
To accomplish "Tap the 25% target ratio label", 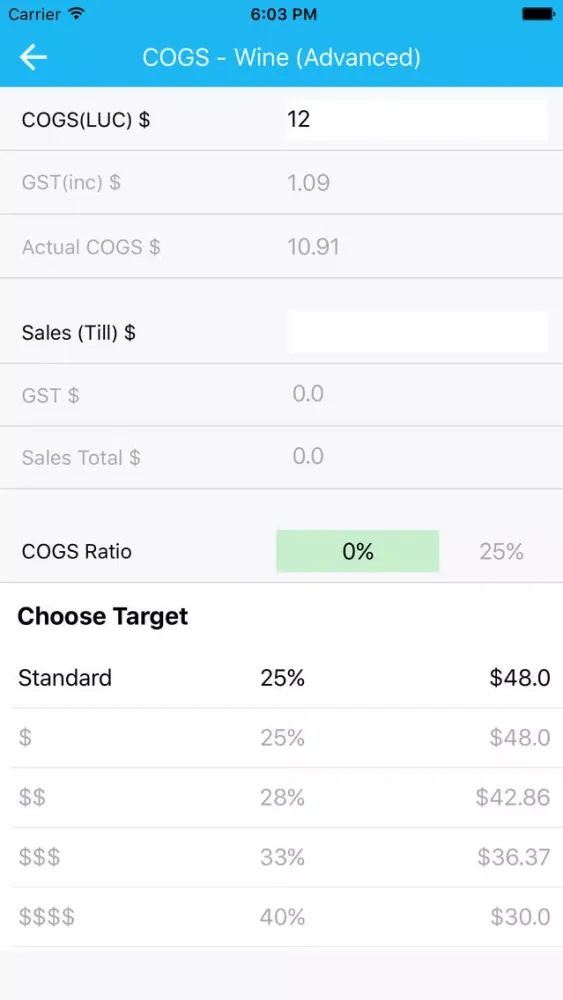I will (x=501, y=552).
